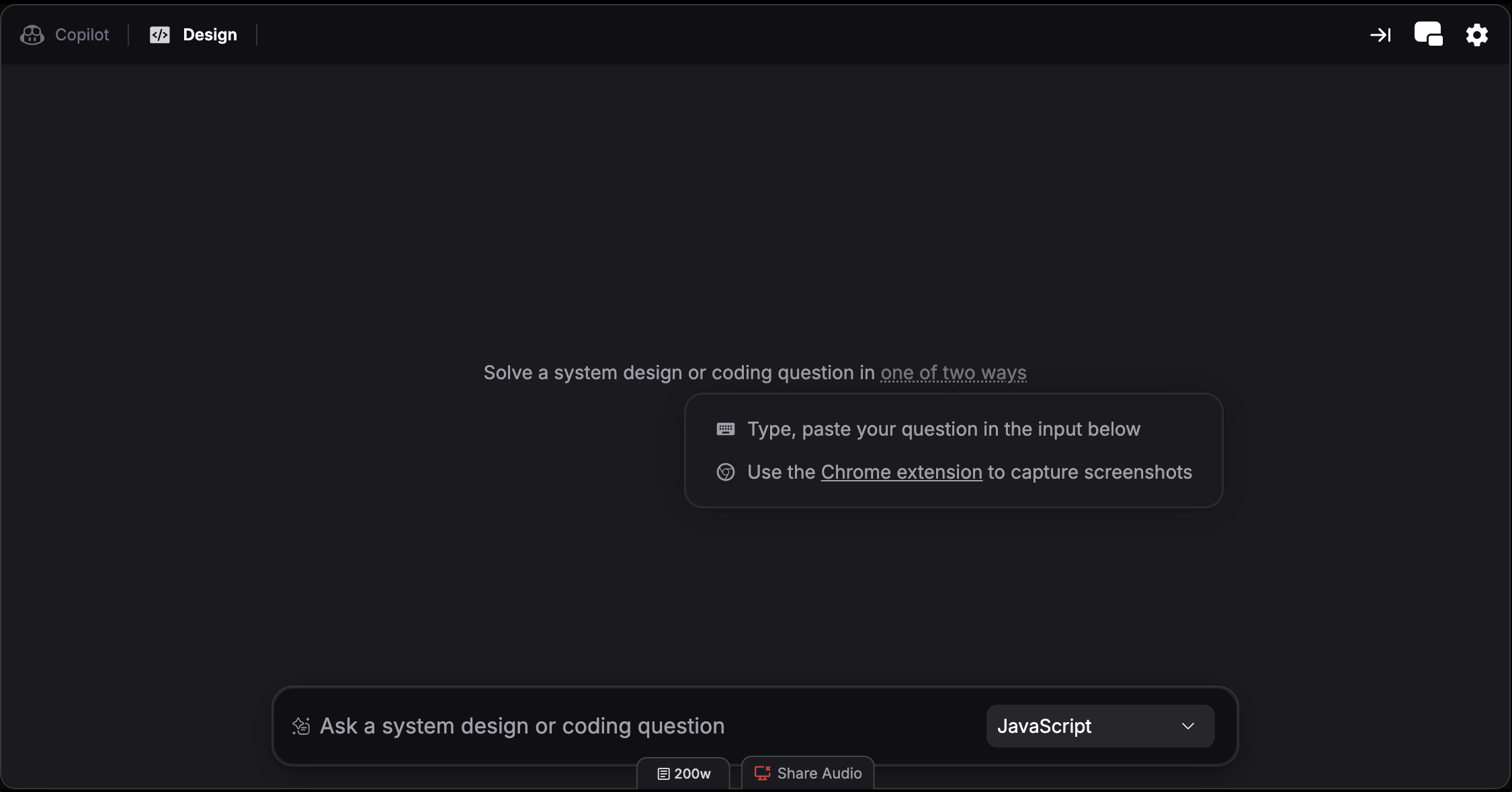Click the chevron next to JavaScript
1512x792 pixels.
pyautogui.click(x=1187, y=726)
